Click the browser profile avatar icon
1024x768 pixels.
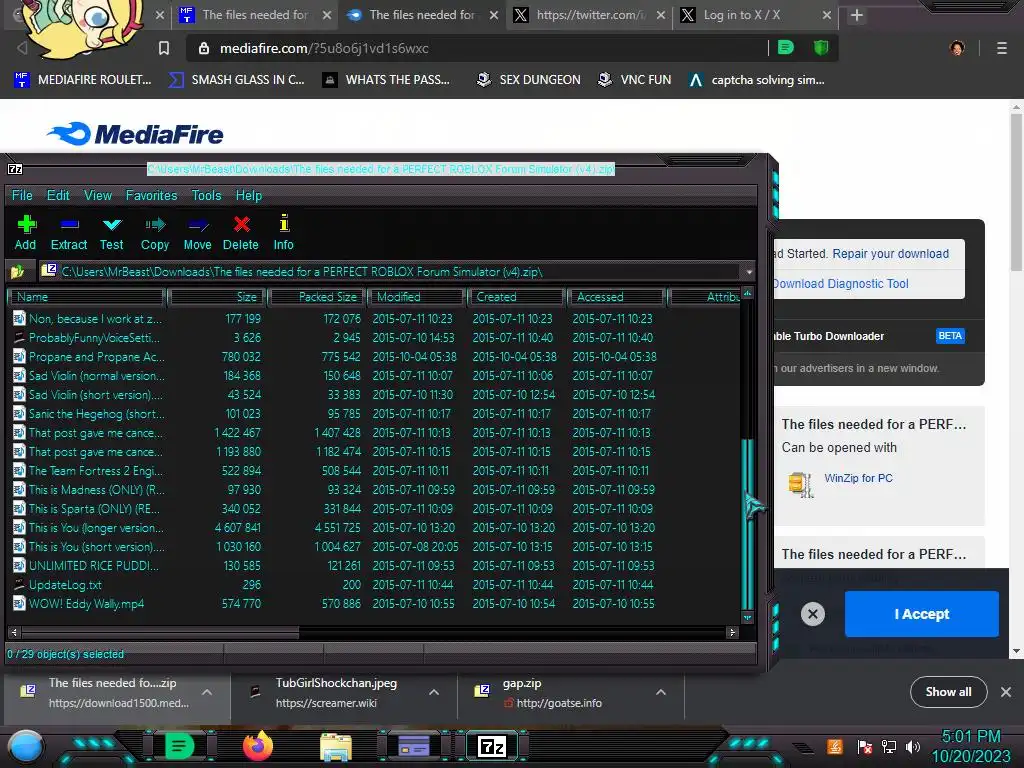[x=957, y=48]
